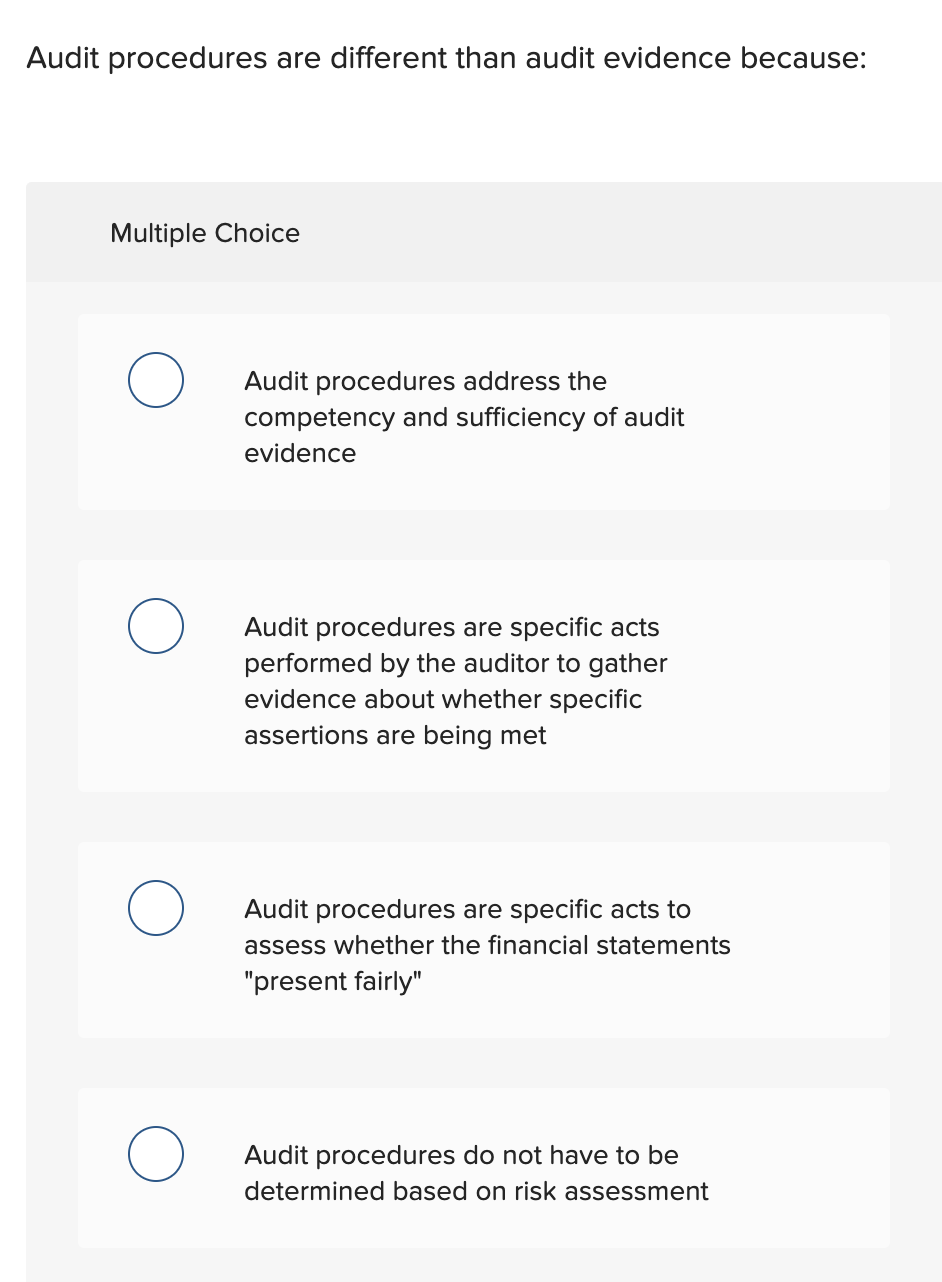Pick the answer about financial statements presenting fairly
The image size is (942, 1282).
[487, 944]
